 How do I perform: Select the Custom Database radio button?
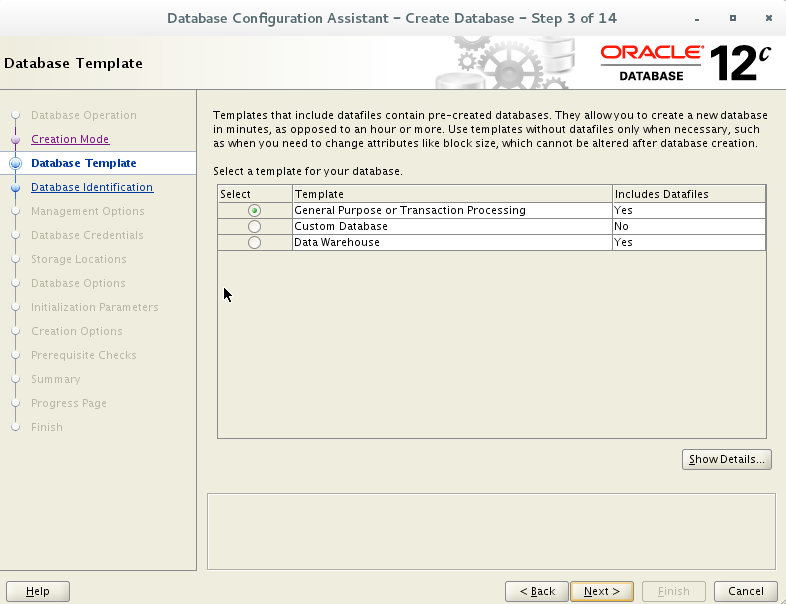tap(254, 227)
